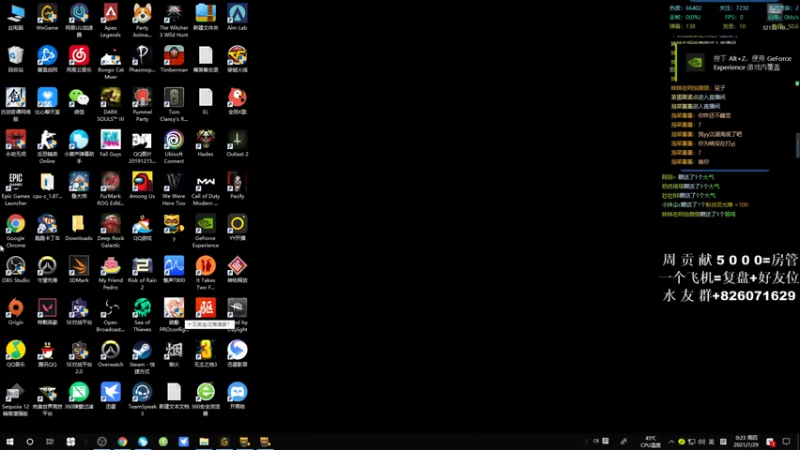Launch Tom Clancy's Rainbow Six shortcut
The height and width of the screenshot is (450, 800).
pyautogui.click(x=173, y=105)
